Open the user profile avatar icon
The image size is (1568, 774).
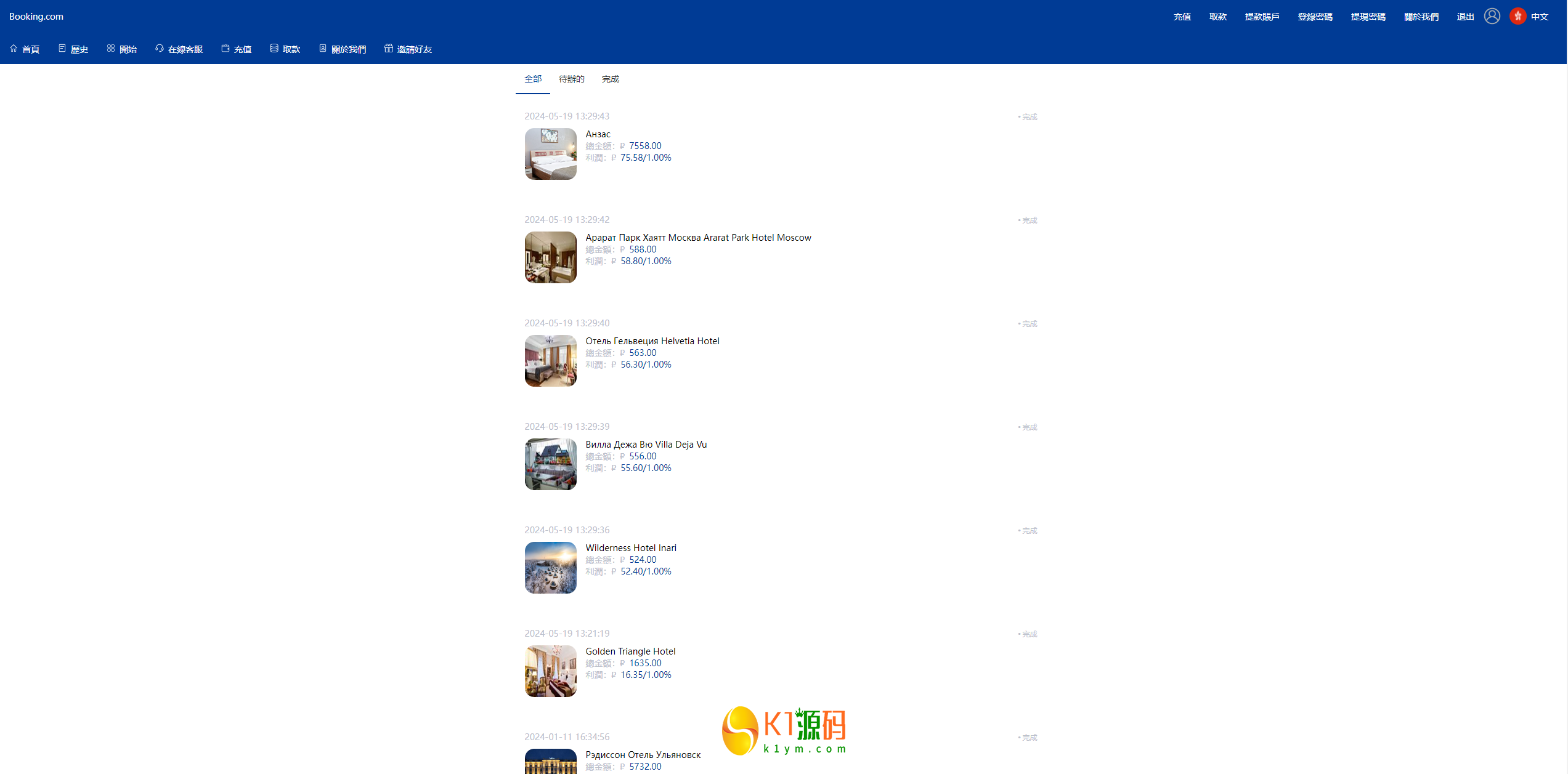click(1492, 17)
